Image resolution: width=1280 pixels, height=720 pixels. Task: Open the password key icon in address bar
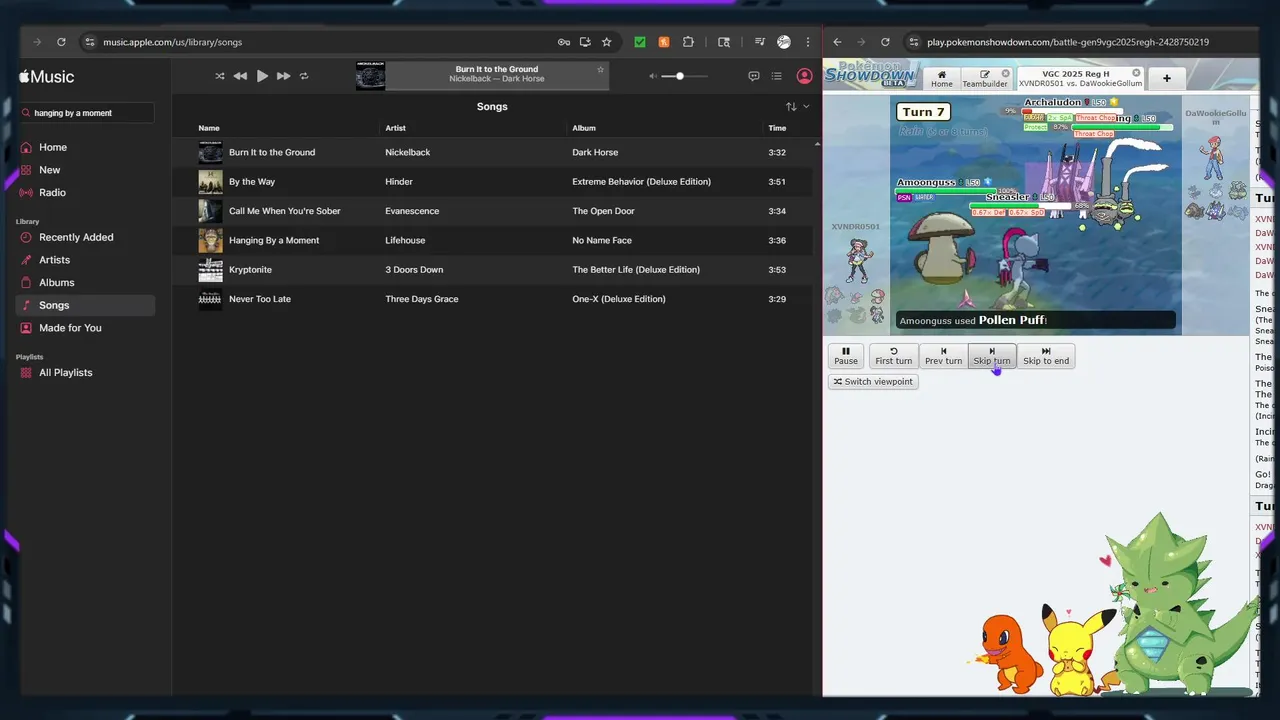click(564, 42)
